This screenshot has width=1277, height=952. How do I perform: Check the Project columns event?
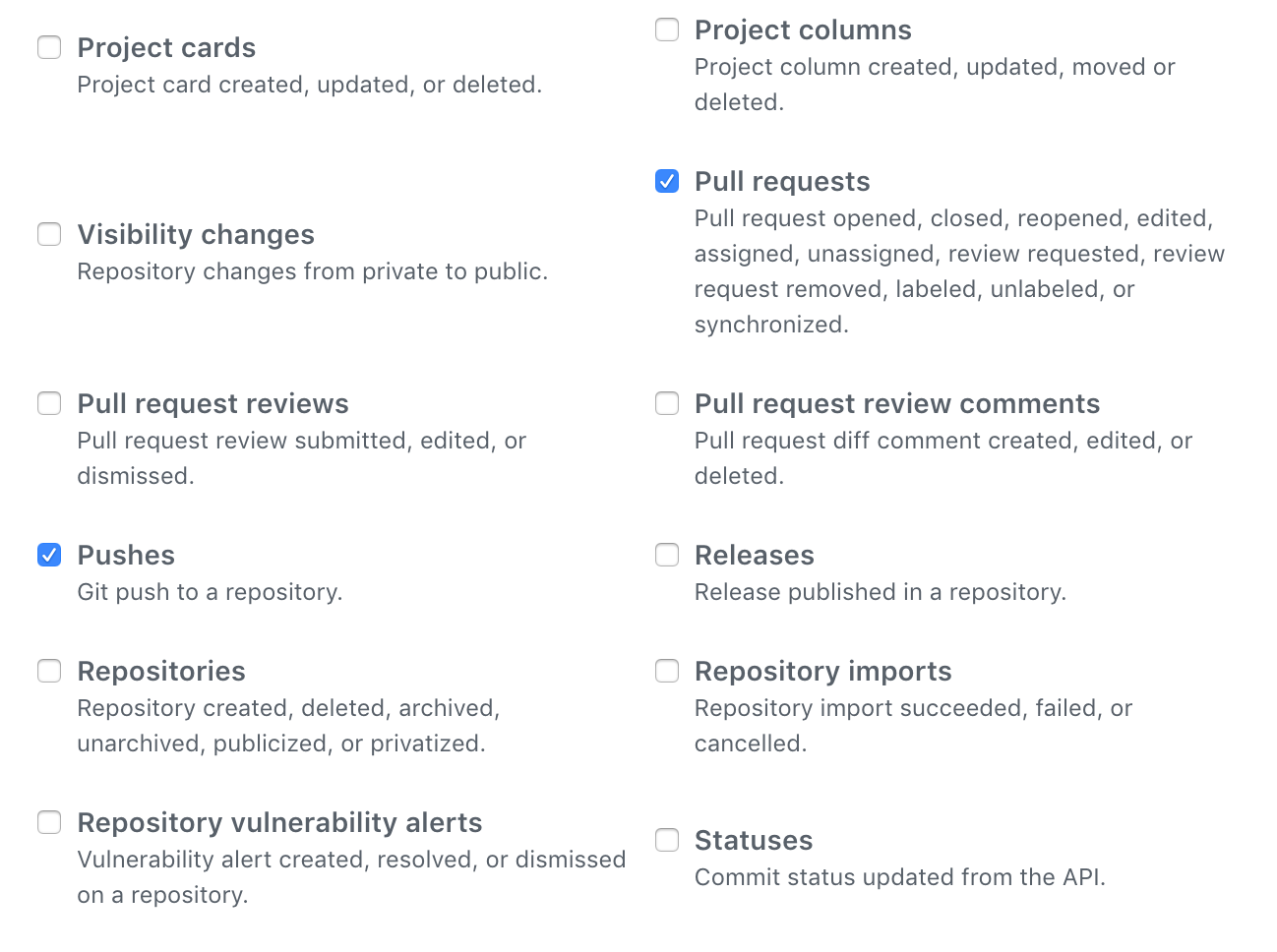pos(667,30)
